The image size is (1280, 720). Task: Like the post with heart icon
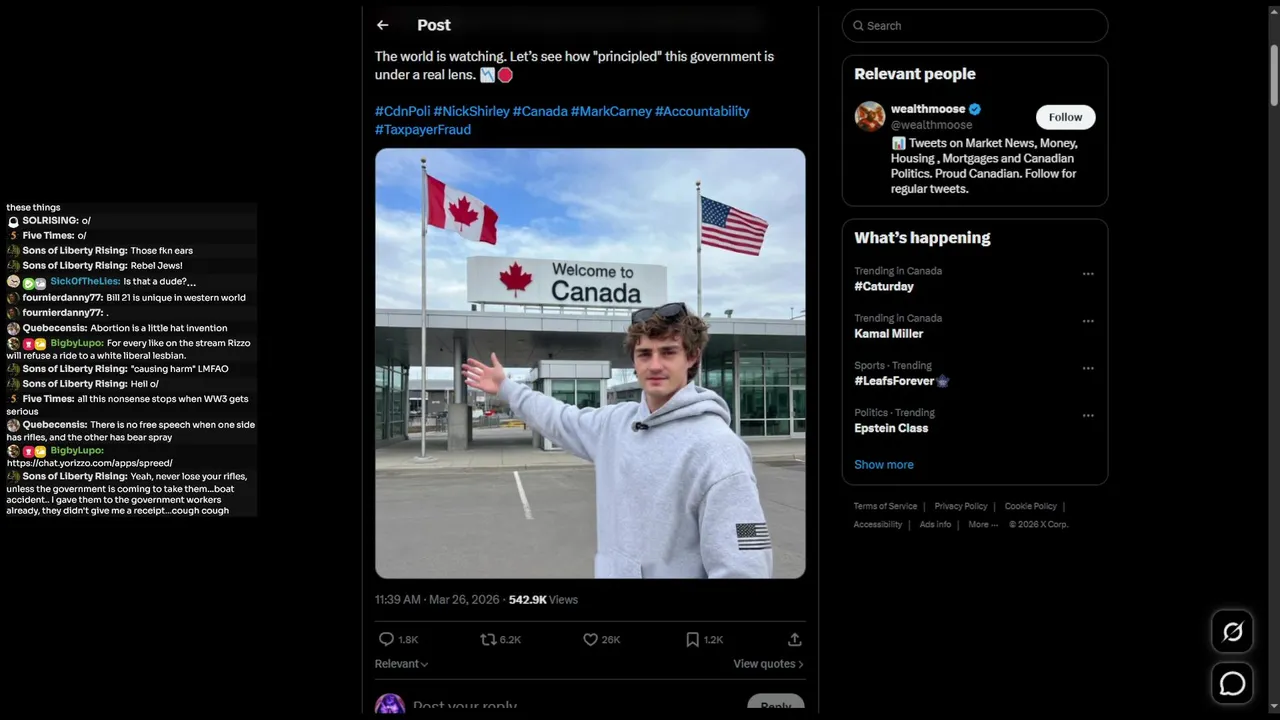(590, 639)
